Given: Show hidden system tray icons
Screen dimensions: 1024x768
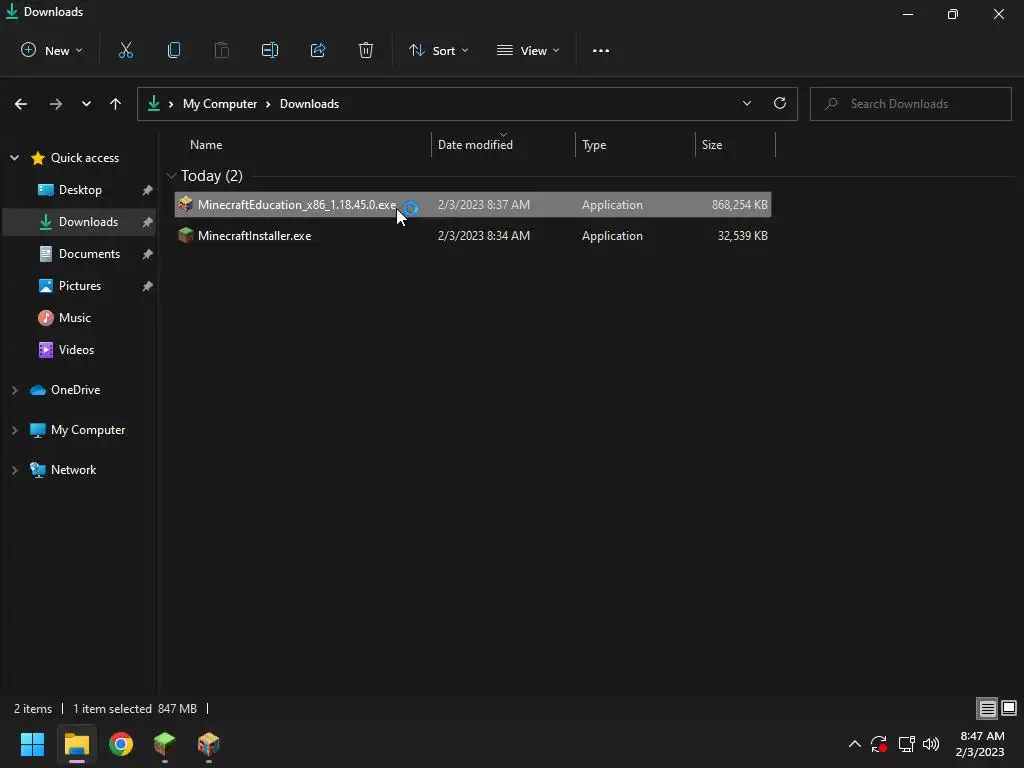Looking at the screenshot, I should 854,744.
